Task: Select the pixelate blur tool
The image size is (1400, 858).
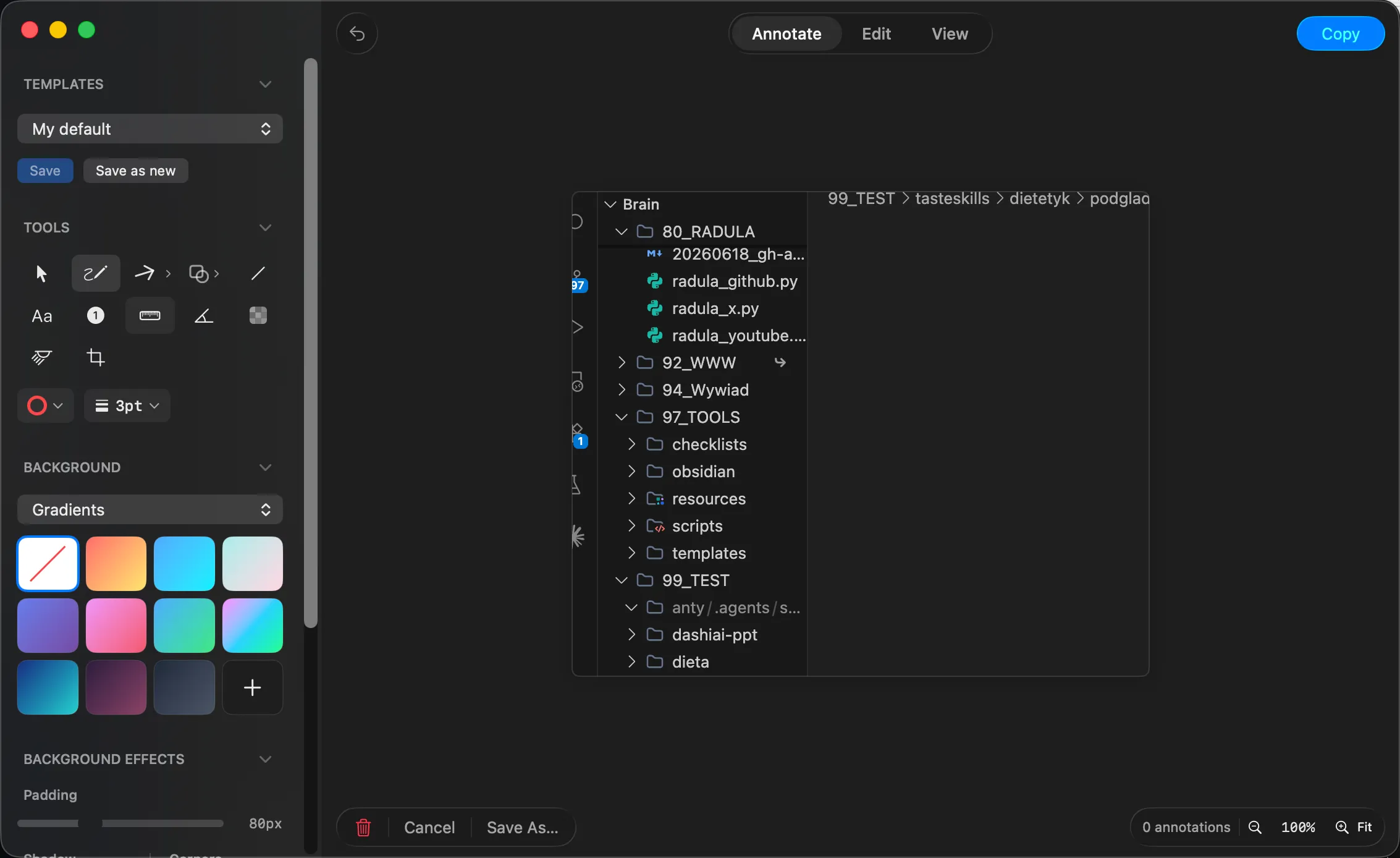Action: 258,316
